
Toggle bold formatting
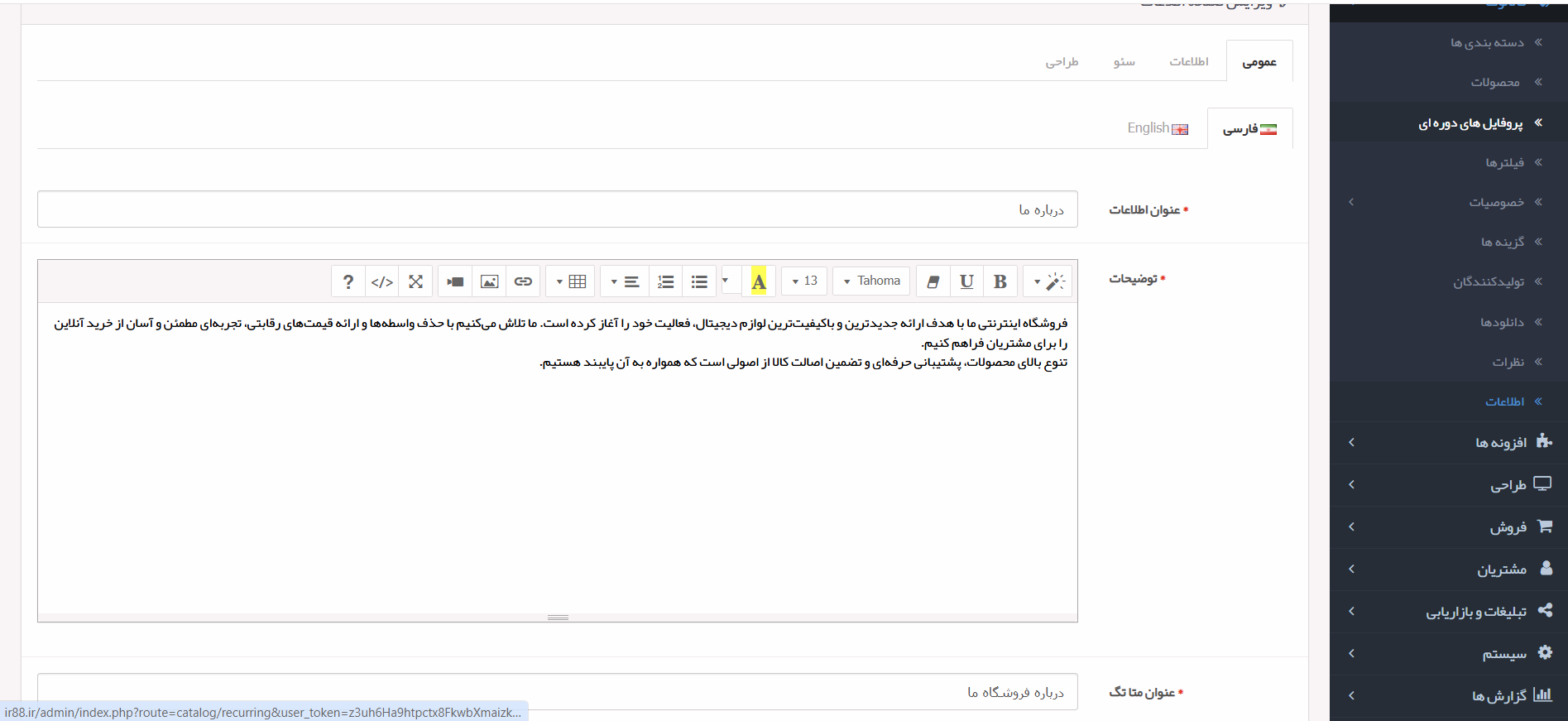(x=1000, y=281)
